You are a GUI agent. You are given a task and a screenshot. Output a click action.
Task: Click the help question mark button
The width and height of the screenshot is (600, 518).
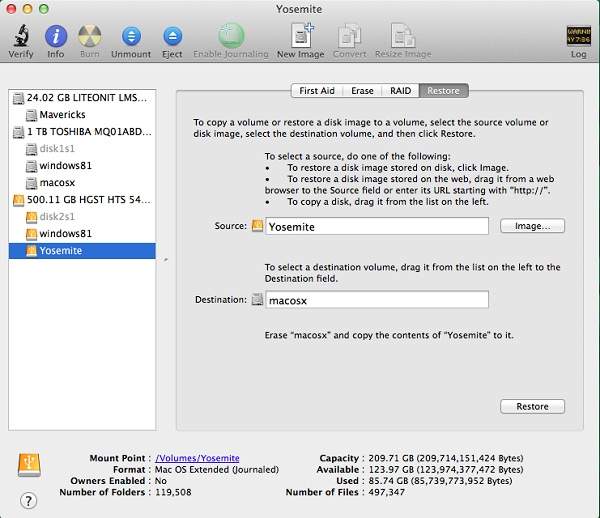(x=30, y=499)
